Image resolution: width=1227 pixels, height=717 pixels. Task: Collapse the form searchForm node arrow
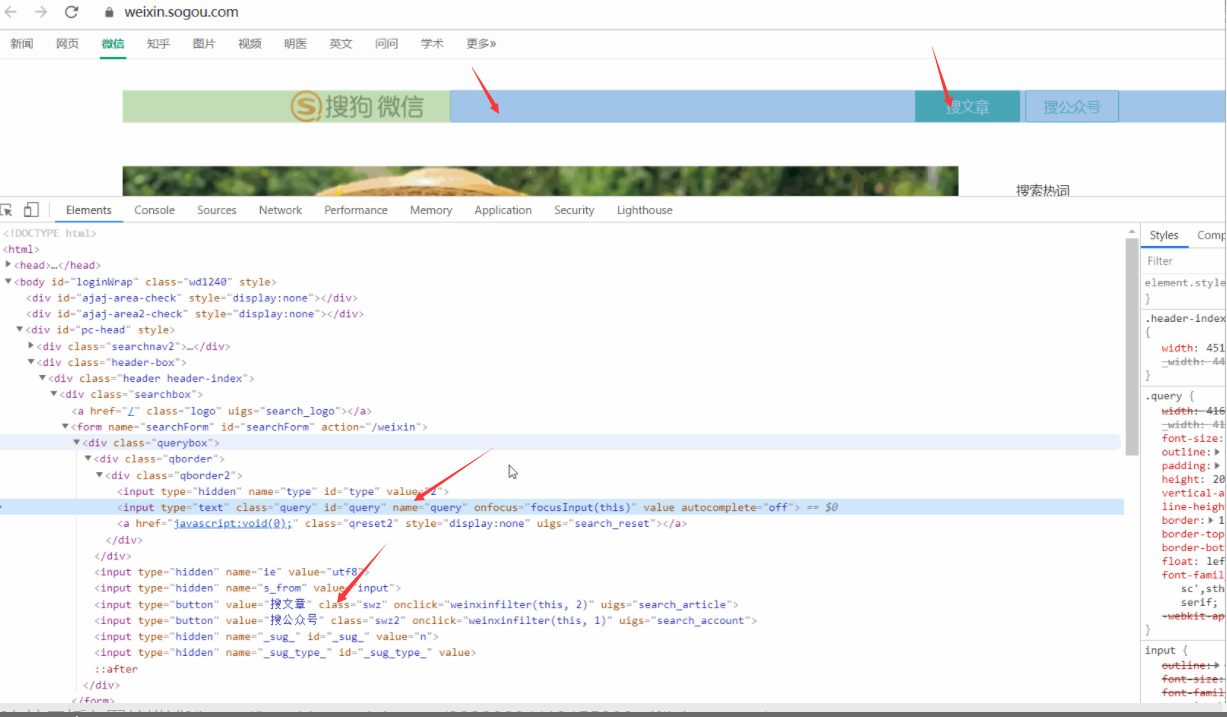click(x=66, y=427)
